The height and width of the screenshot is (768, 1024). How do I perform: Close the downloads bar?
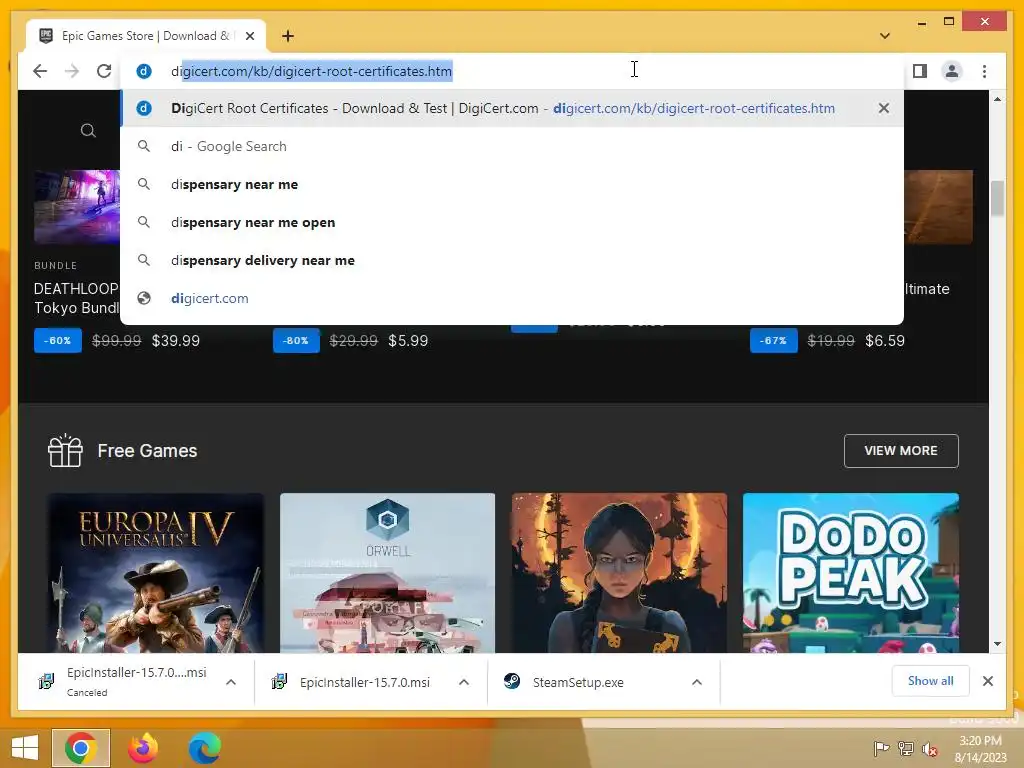(988, 681)
